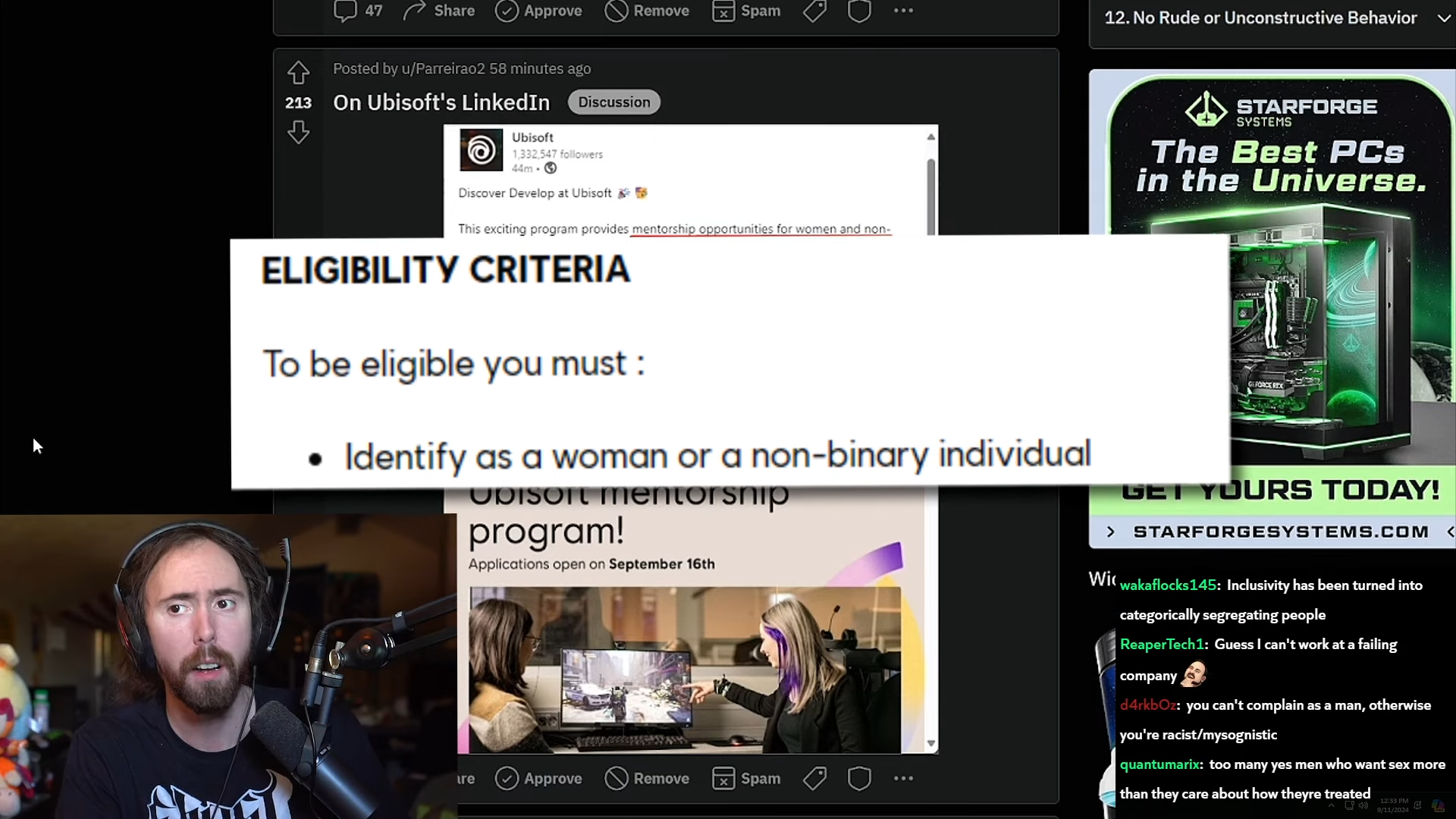Click scroll down arrow of embedded image scrollbar
1456x819 pixels.
click(930, 744)
